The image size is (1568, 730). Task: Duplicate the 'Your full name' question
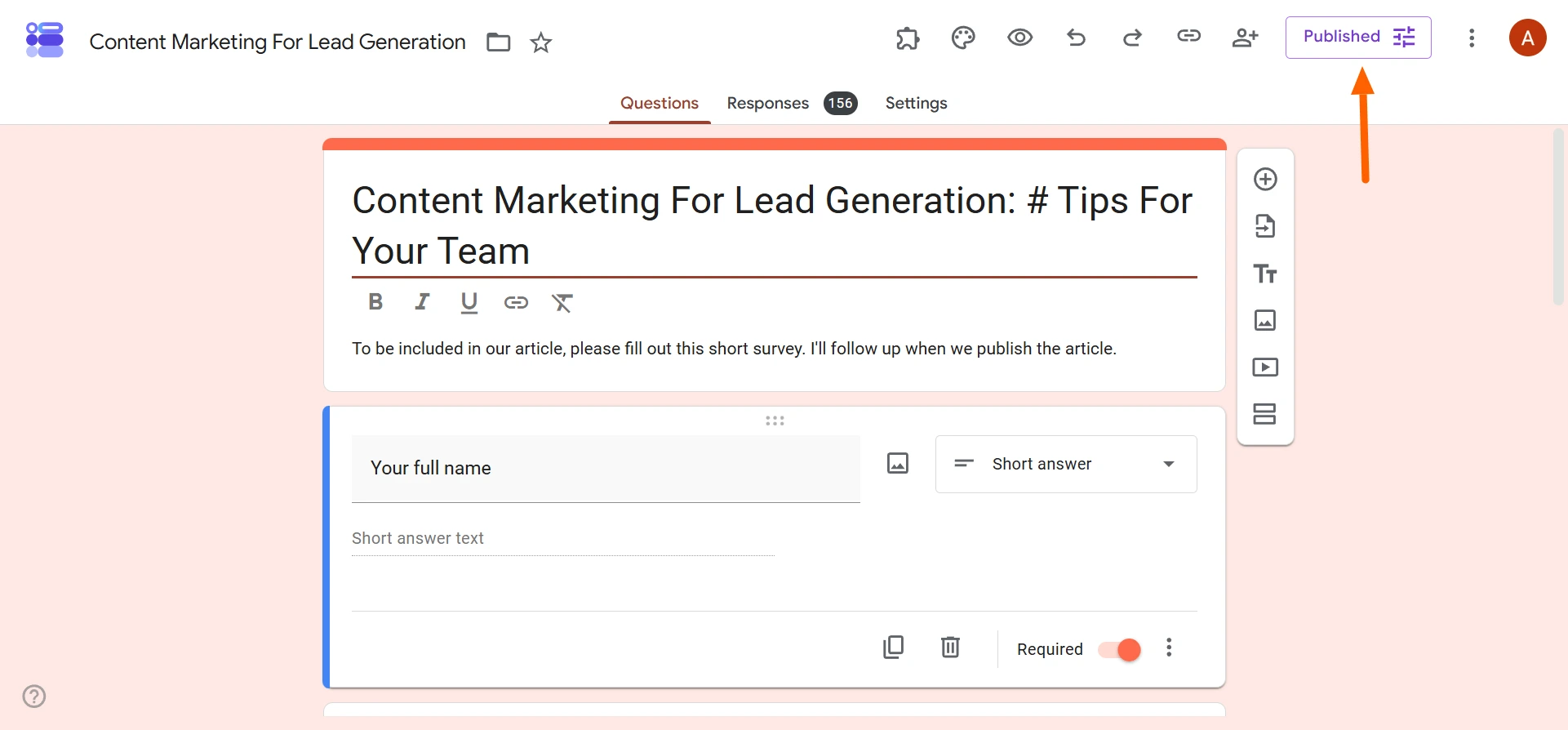(894, 648)
